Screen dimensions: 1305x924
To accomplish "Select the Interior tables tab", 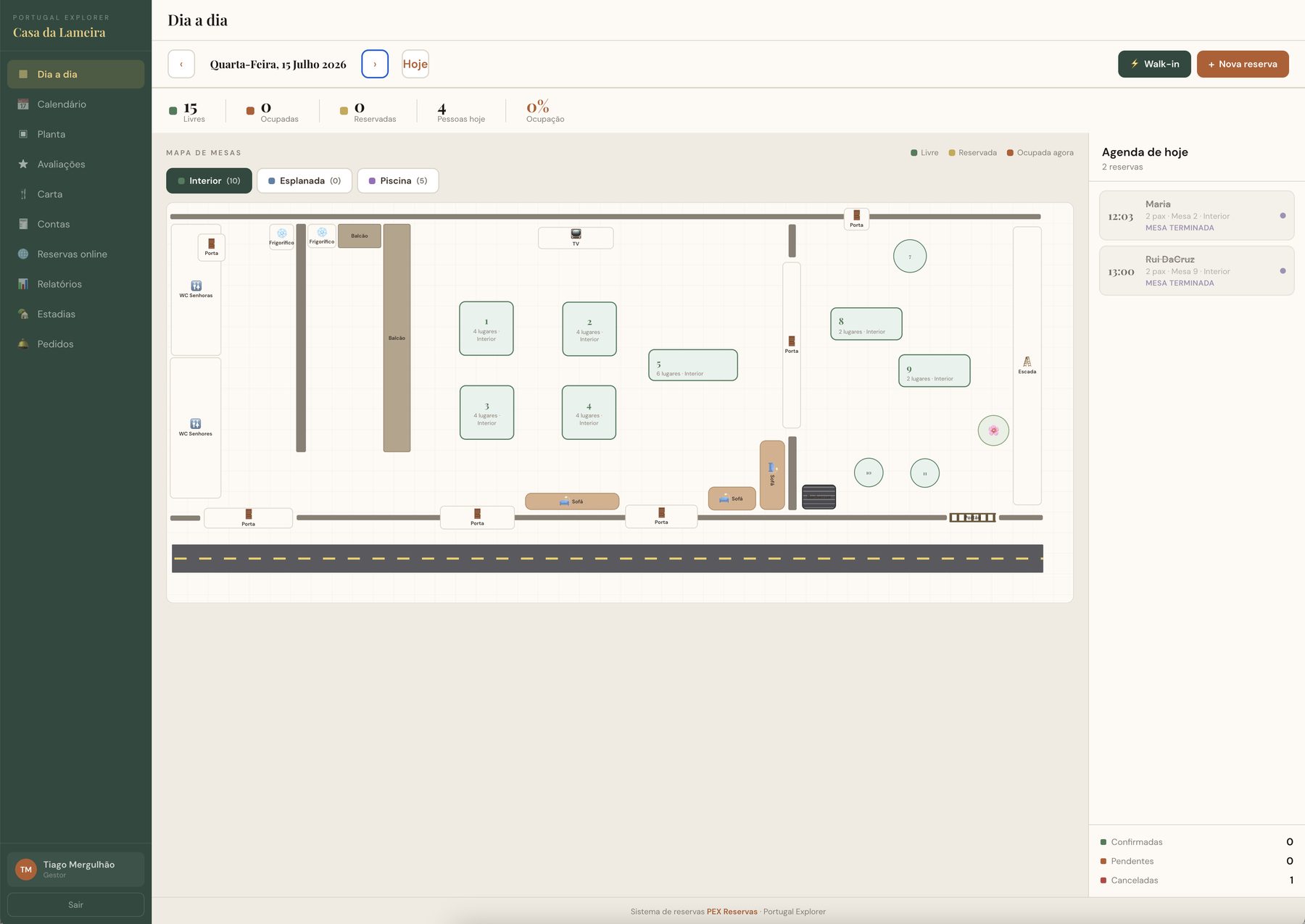I will 209,180.
